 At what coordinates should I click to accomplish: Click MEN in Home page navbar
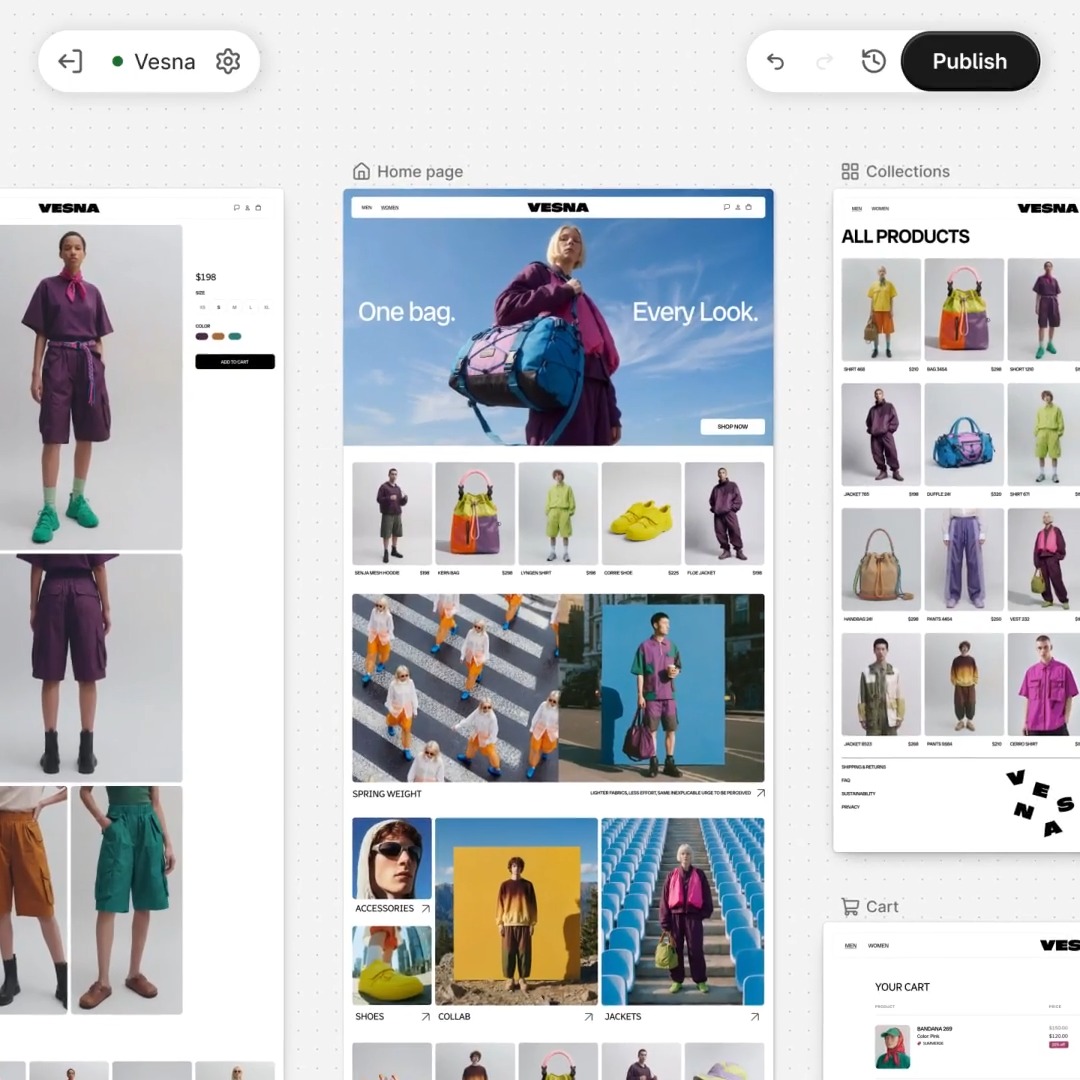click(366, 207)
